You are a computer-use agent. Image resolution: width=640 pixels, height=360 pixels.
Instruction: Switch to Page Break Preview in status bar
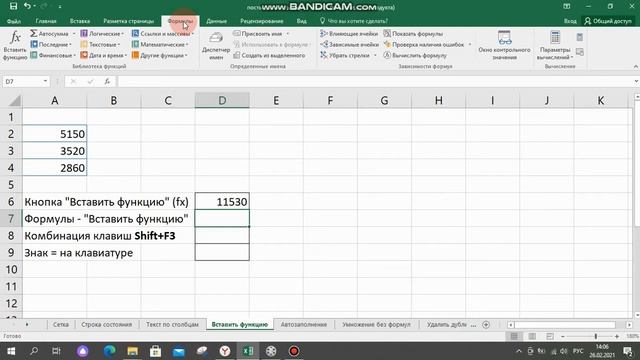(550, 336)
